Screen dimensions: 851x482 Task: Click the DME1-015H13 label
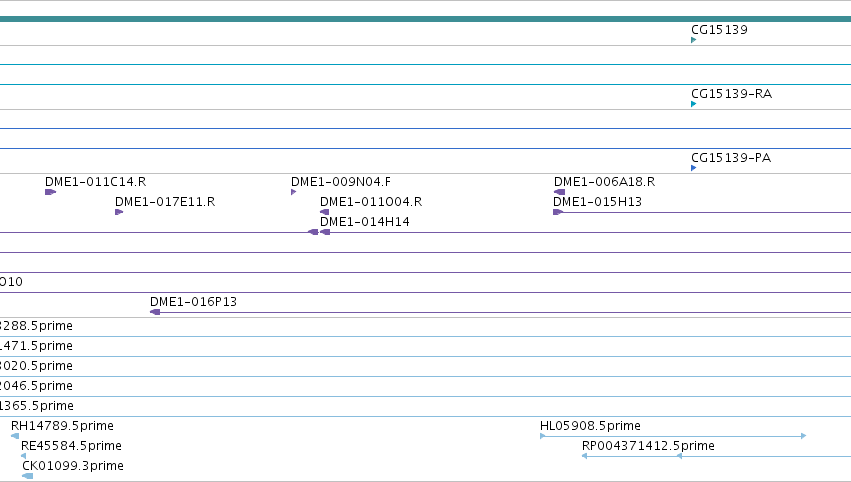point(597,202)
